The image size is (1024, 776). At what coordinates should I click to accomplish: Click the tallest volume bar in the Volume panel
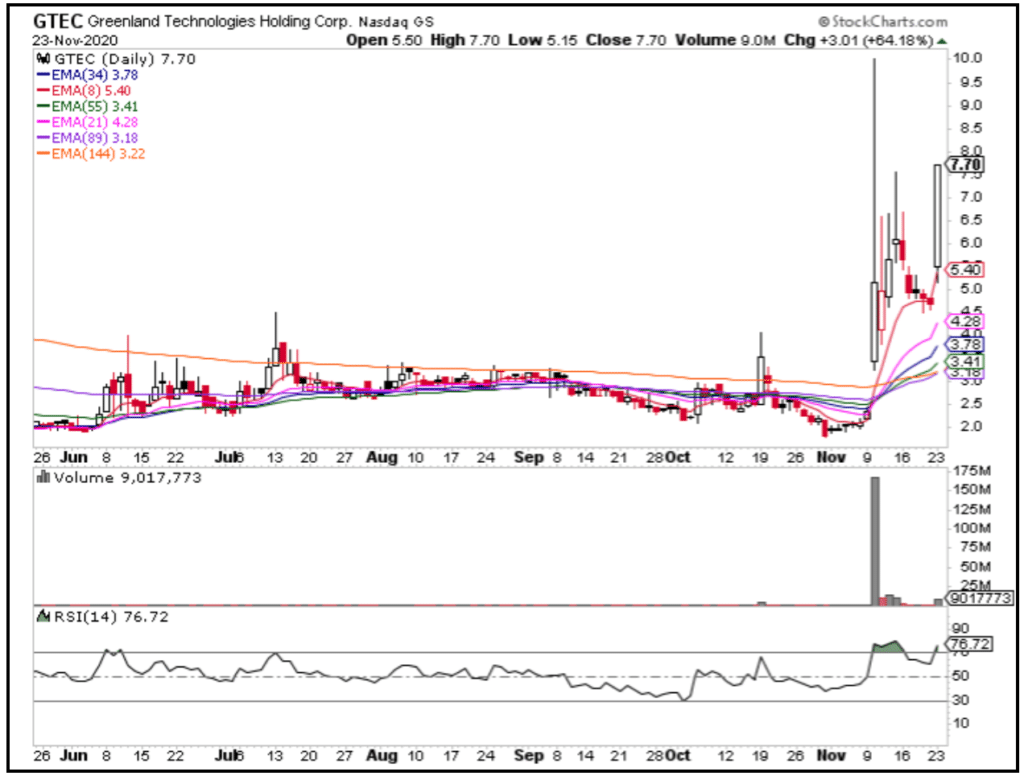pyautogui.click(x=875, y=541)
